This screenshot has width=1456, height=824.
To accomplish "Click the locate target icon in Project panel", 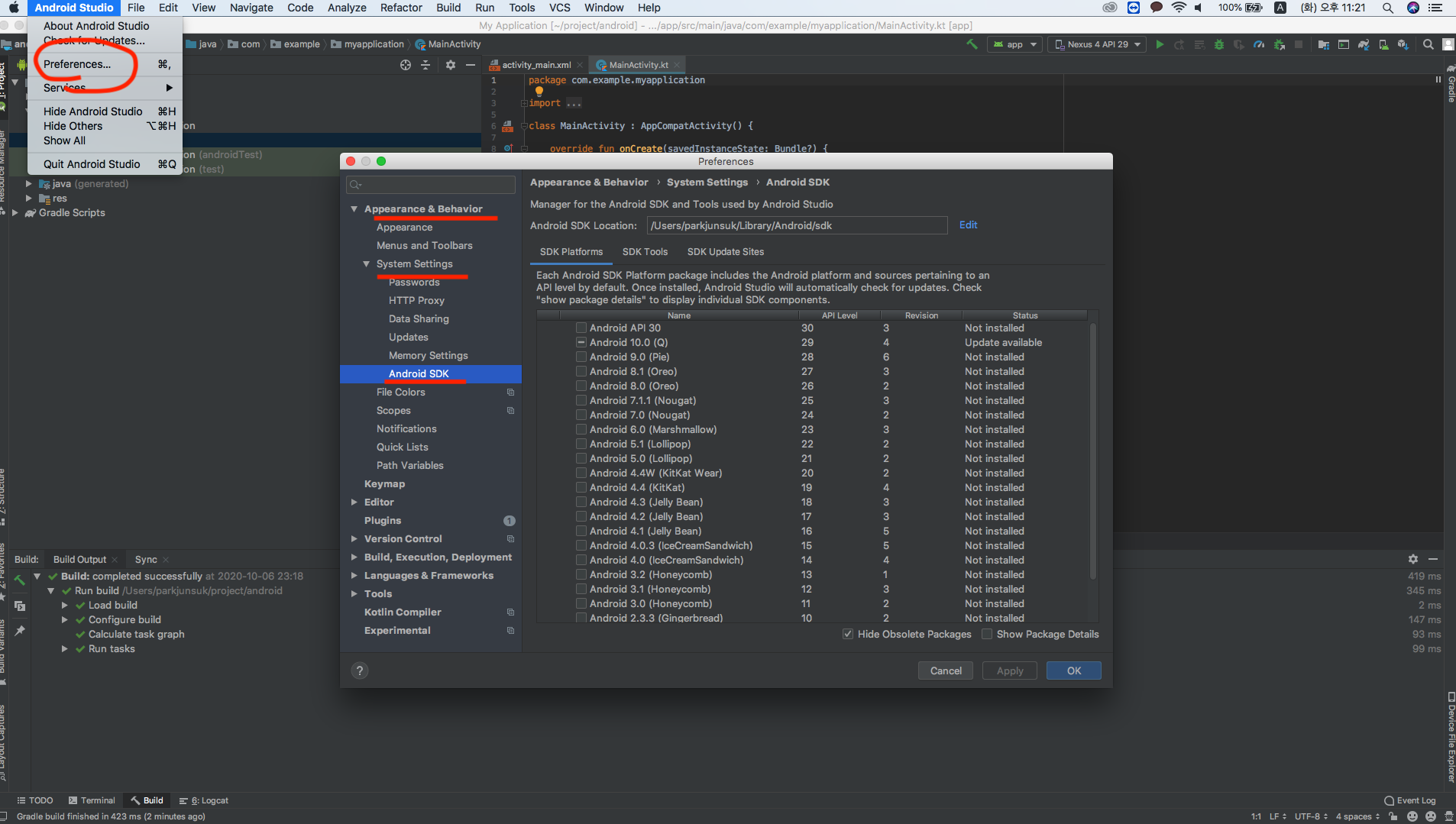I will pos(406,65).
